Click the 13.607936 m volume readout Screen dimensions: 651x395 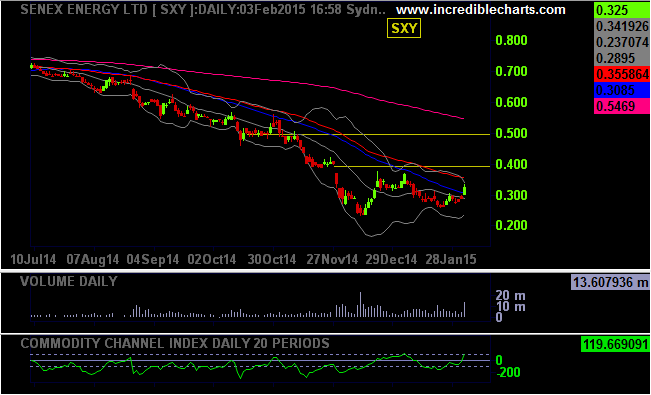tap(610, 283)
